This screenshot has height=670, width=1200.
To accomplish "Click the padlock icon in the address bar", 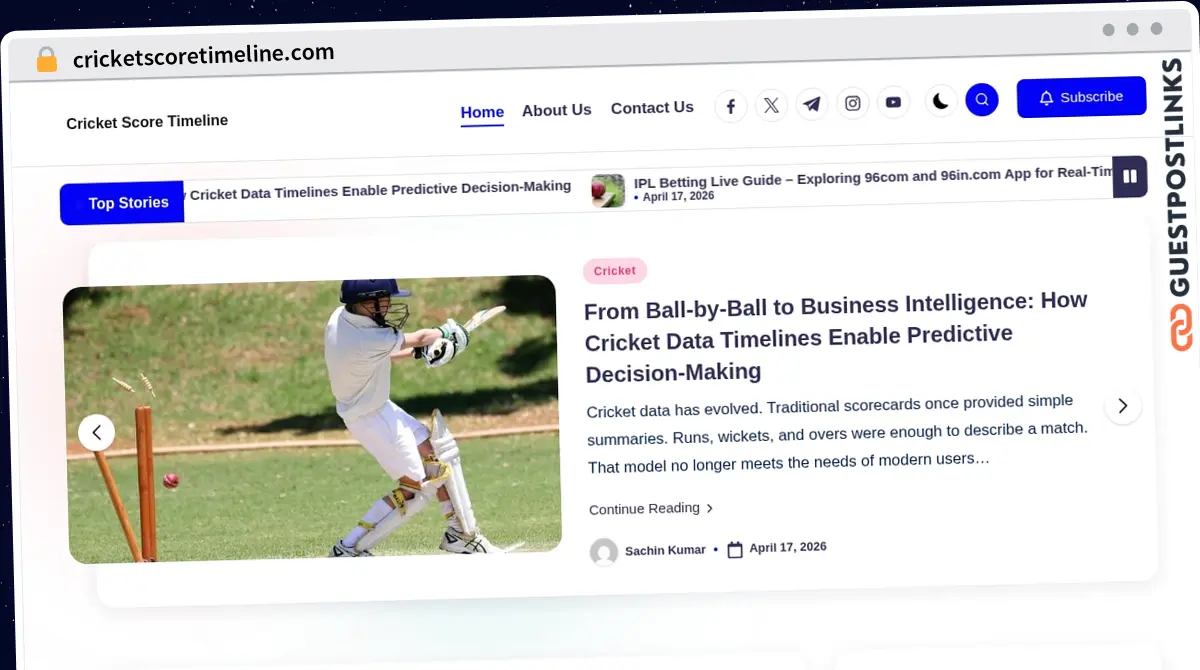I will [46, 59].
